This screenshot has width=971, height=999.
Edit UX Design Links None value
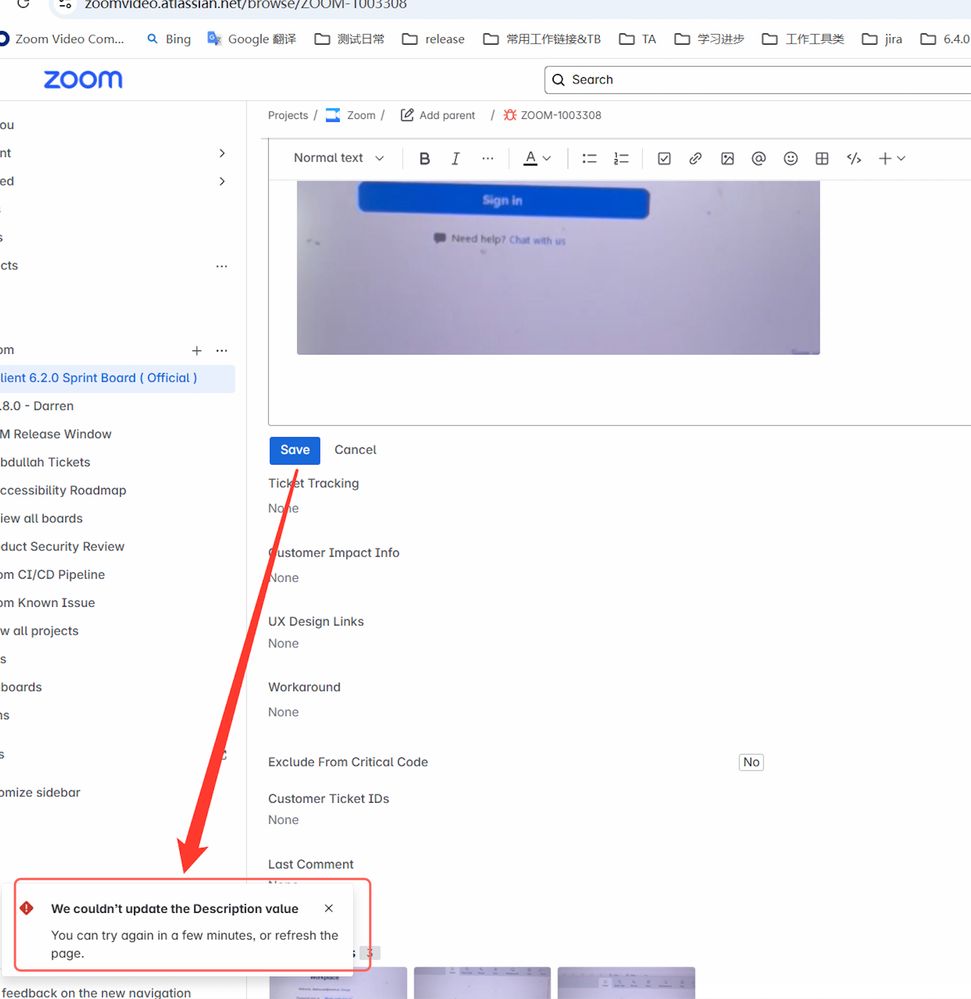284,643
